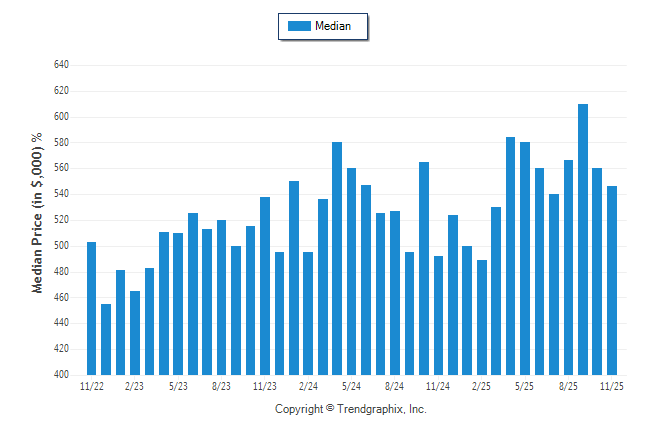Click the bar for 8/23
Screen dimensions: 646x434
222,298
